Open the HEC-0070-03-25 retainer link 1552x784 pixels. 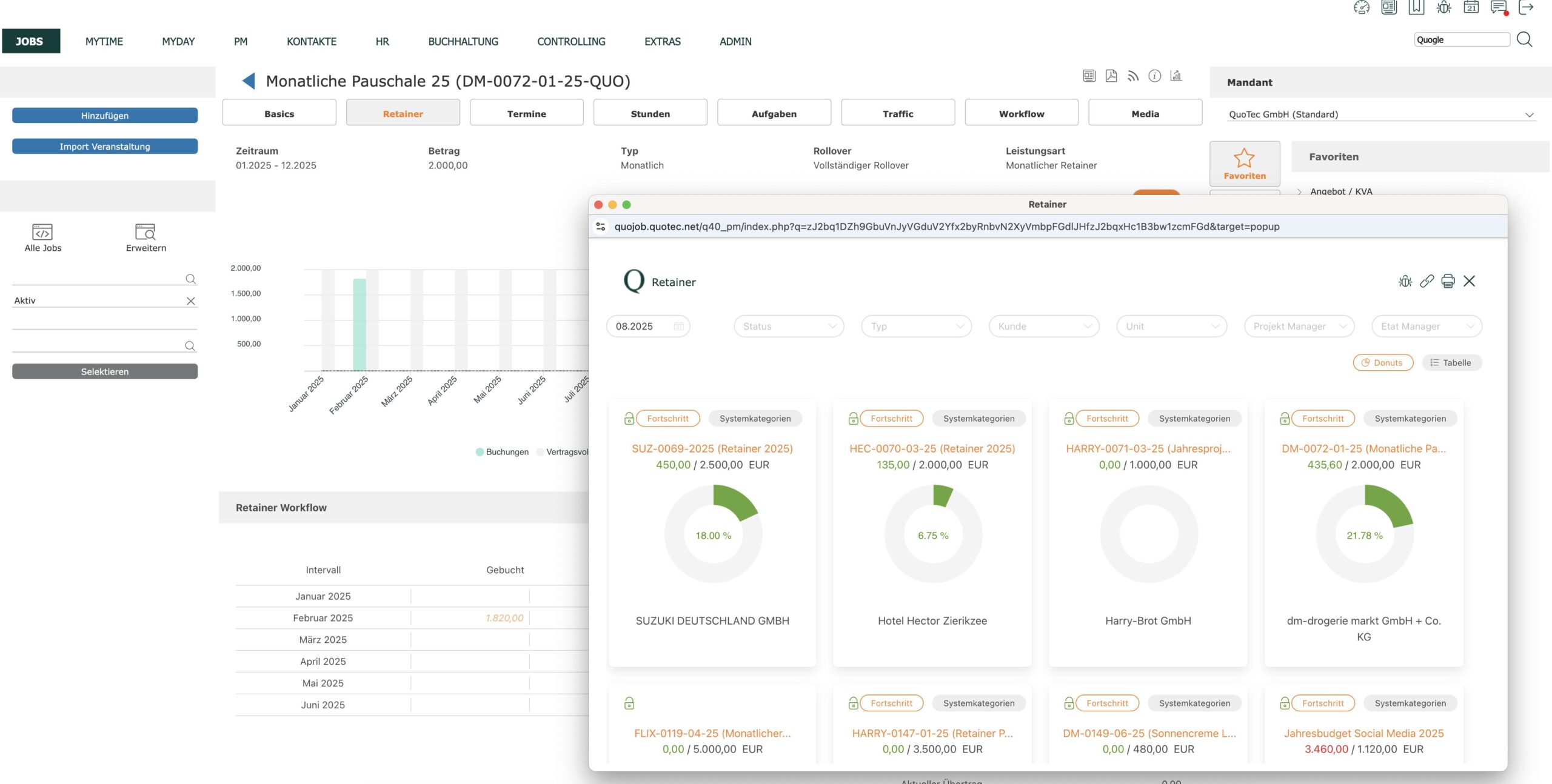(932, 448)
